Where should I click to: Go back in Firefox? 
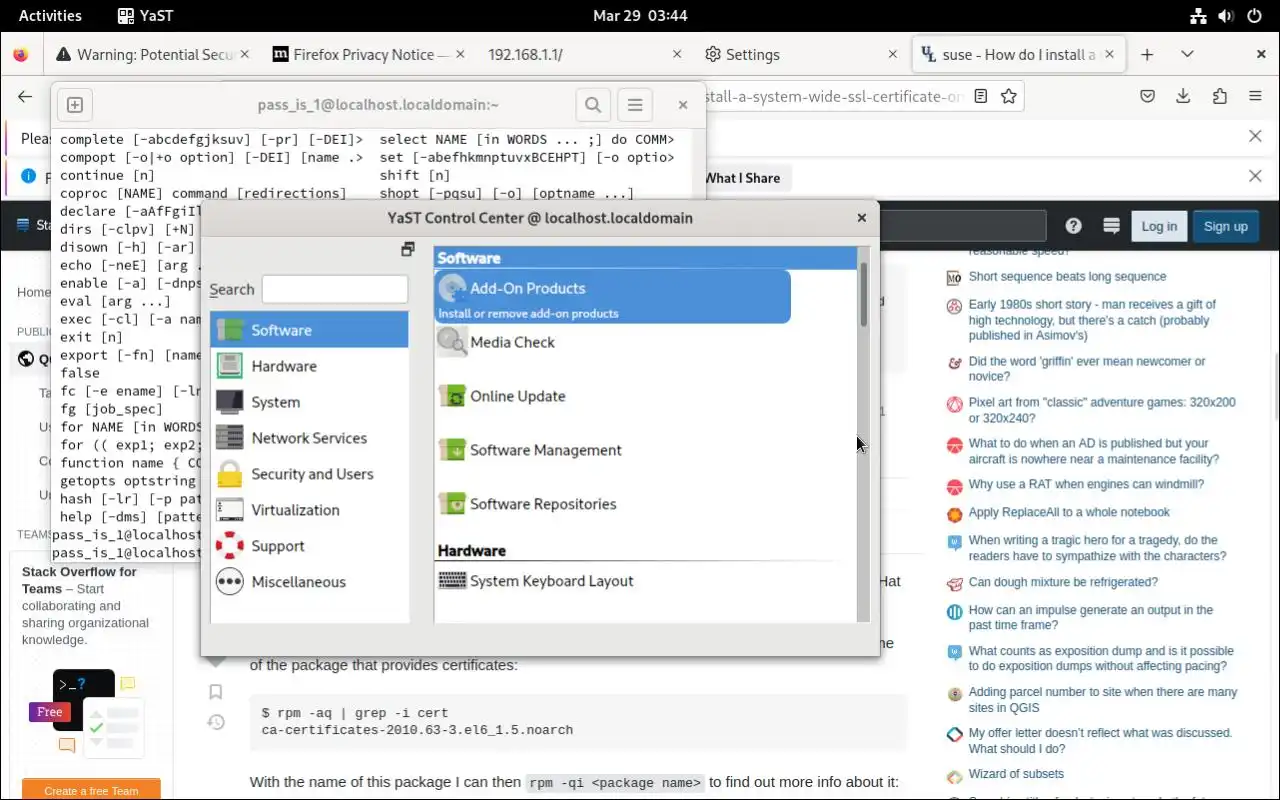coord(25,96)
